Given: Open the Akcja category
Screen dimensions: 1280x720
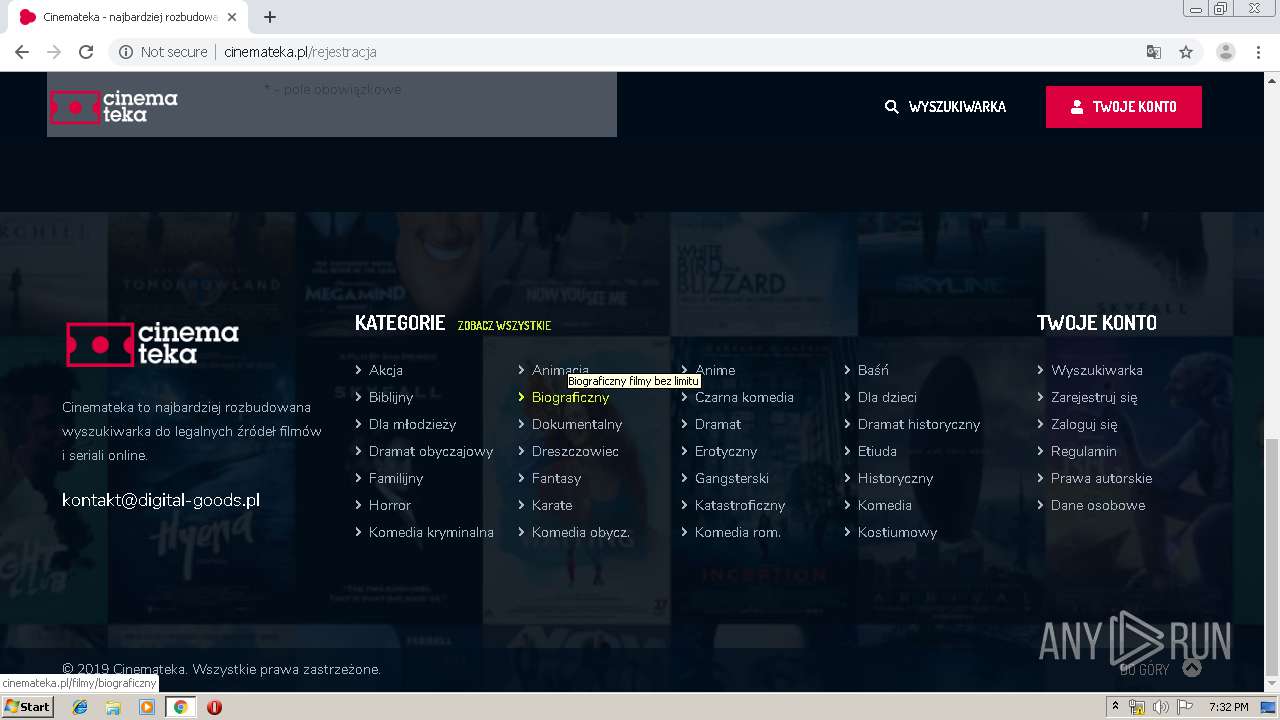Looking at the screenshot, I should point(385,370).
